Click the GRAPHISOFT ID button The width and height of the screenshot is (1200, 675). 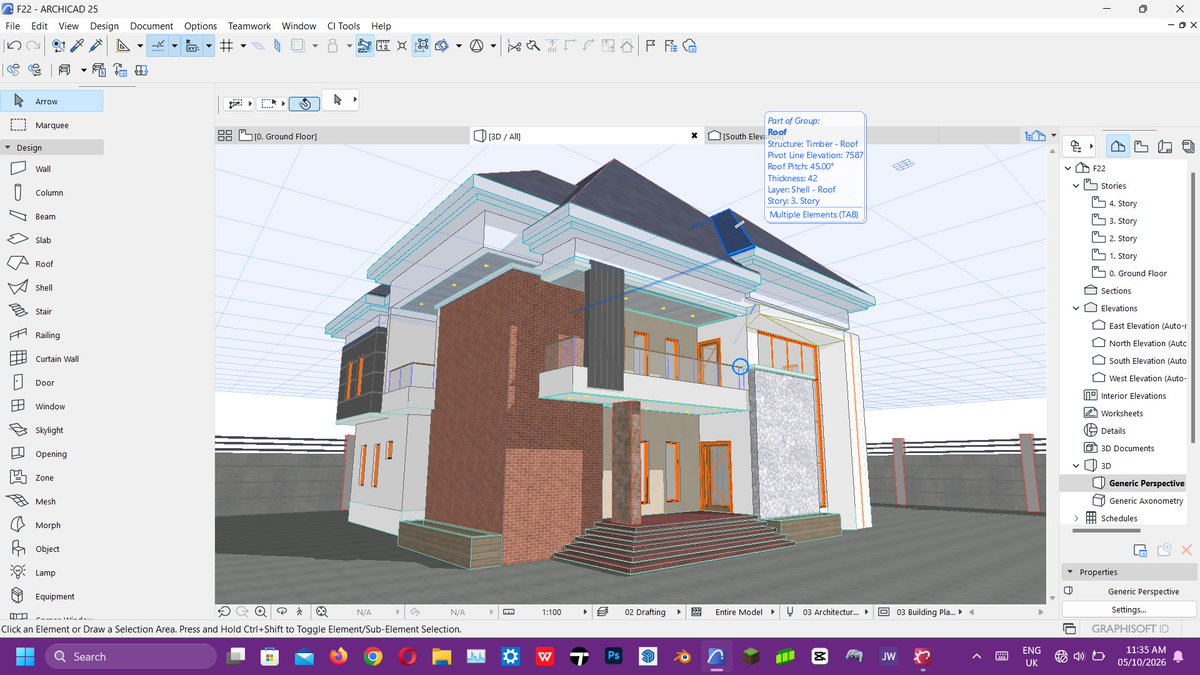coord(1128,629)
